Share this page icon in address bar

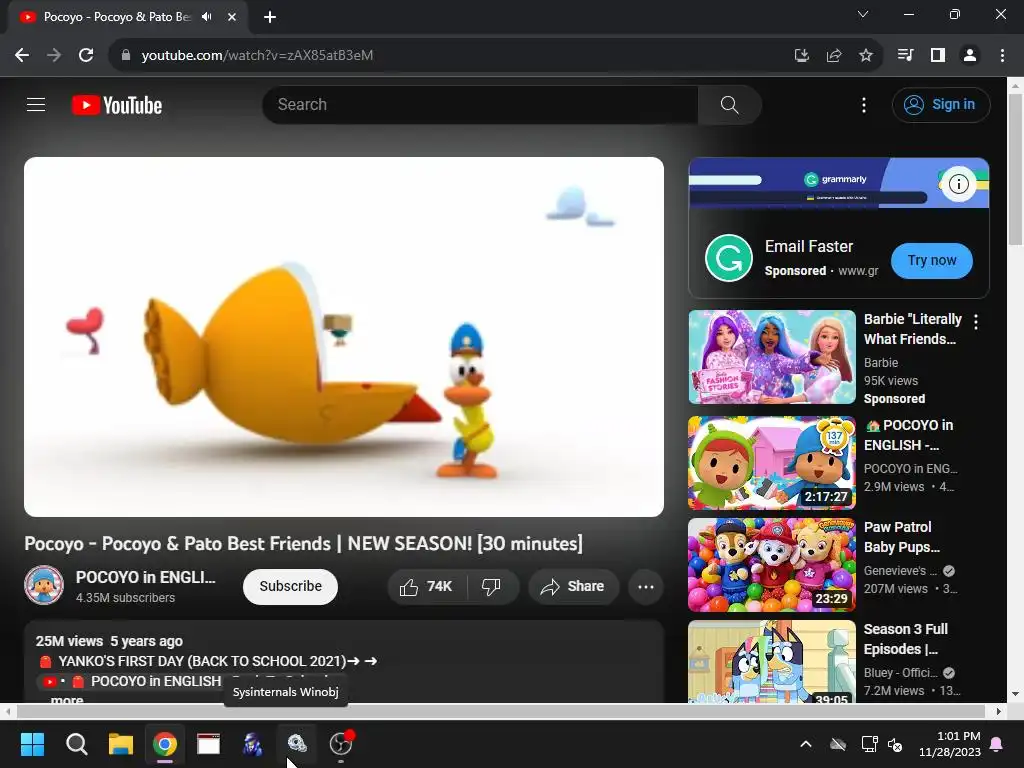[x=833, y=56]
